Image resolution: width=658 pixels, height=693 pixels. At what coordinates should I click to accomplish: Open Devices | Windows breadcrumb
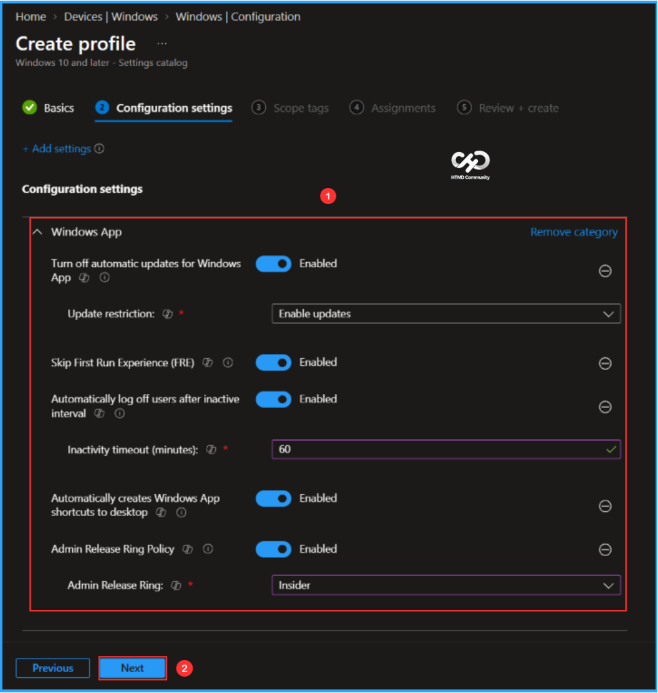110,17
